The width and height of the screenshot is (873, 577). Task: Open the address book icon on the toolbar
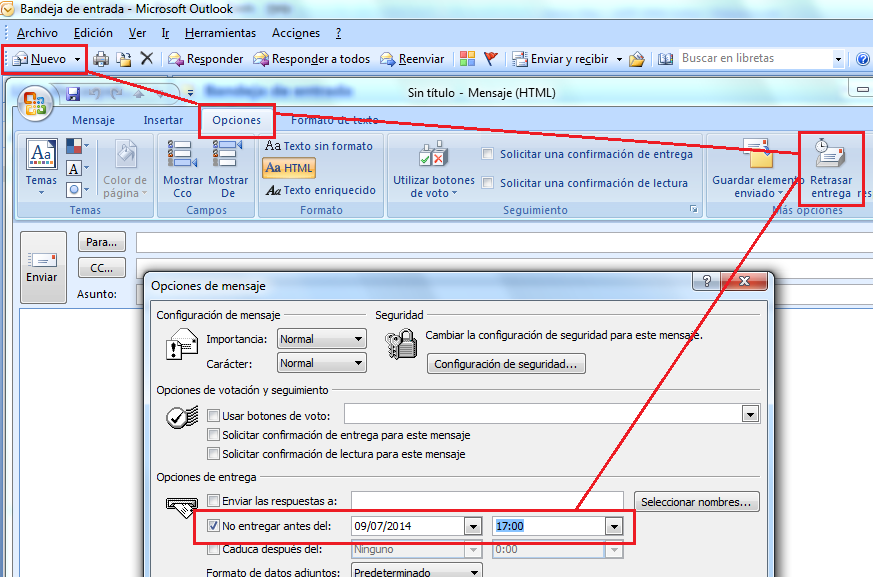click(x=666, y=59)
